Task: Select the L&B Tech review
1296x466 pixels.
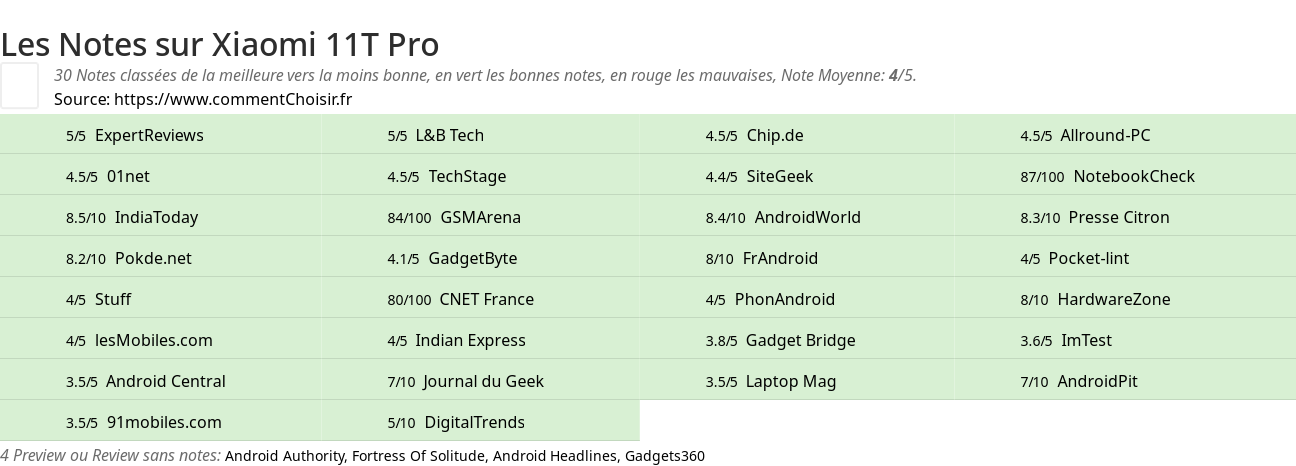Action: coord(450,135)
